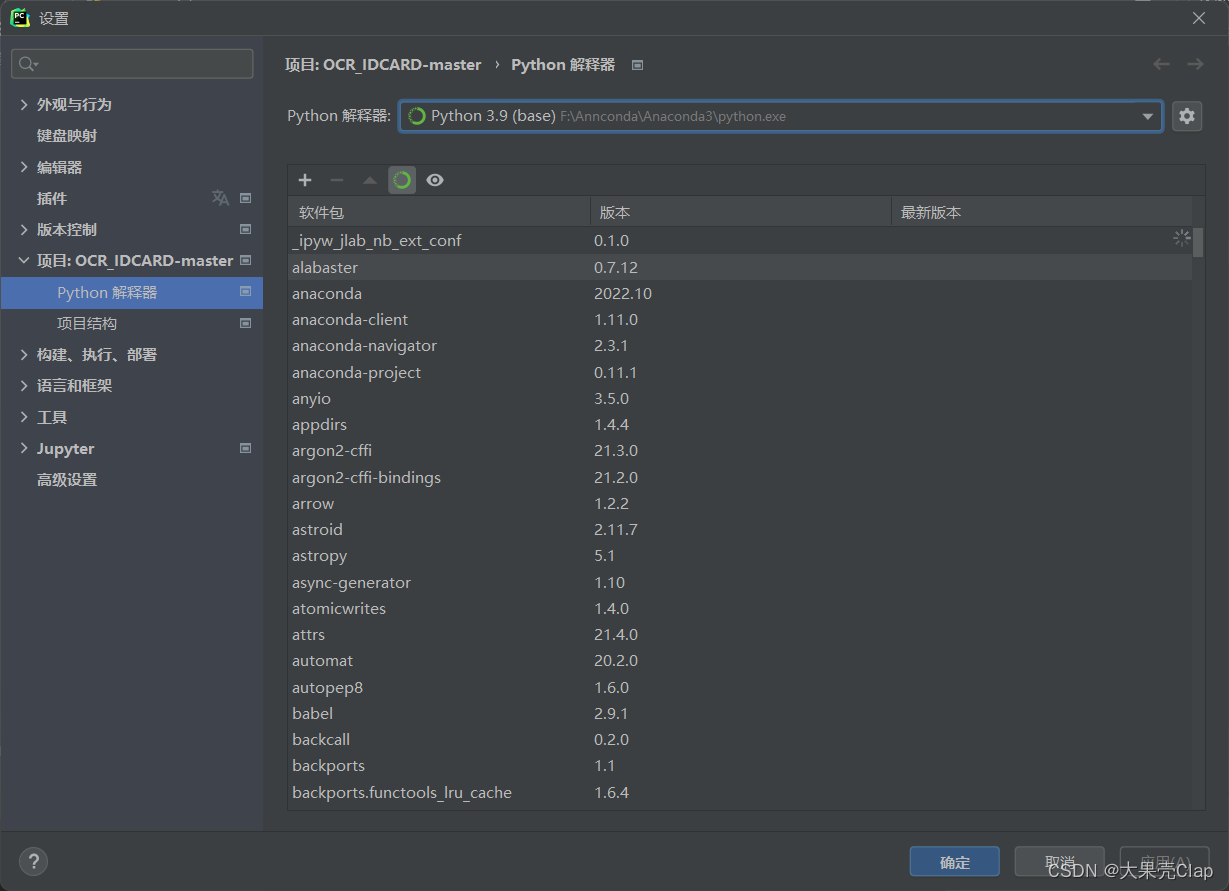Select the async-generator package row
1229x891 pixels.
740,582
